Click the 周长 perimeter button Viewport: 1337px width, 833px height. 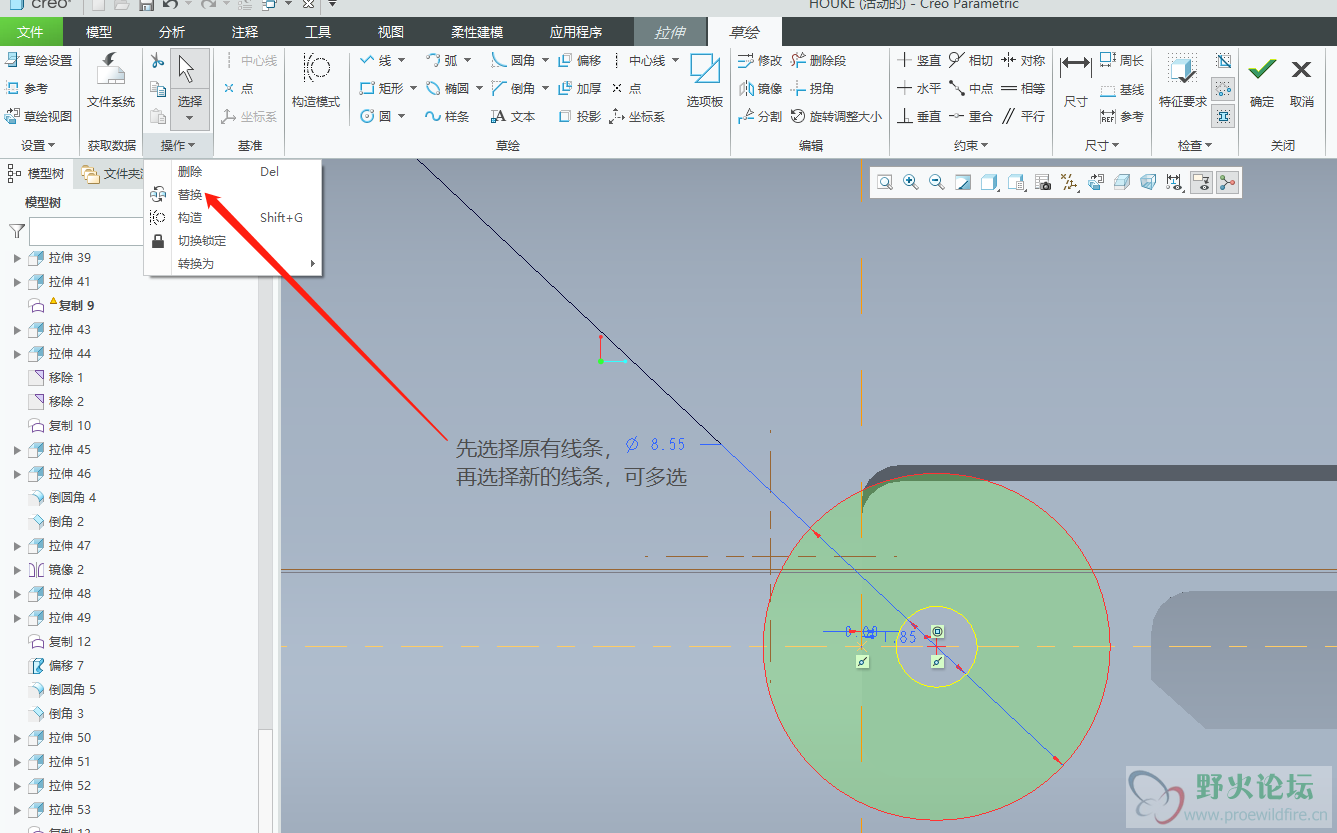click(x=1122, y=60)
